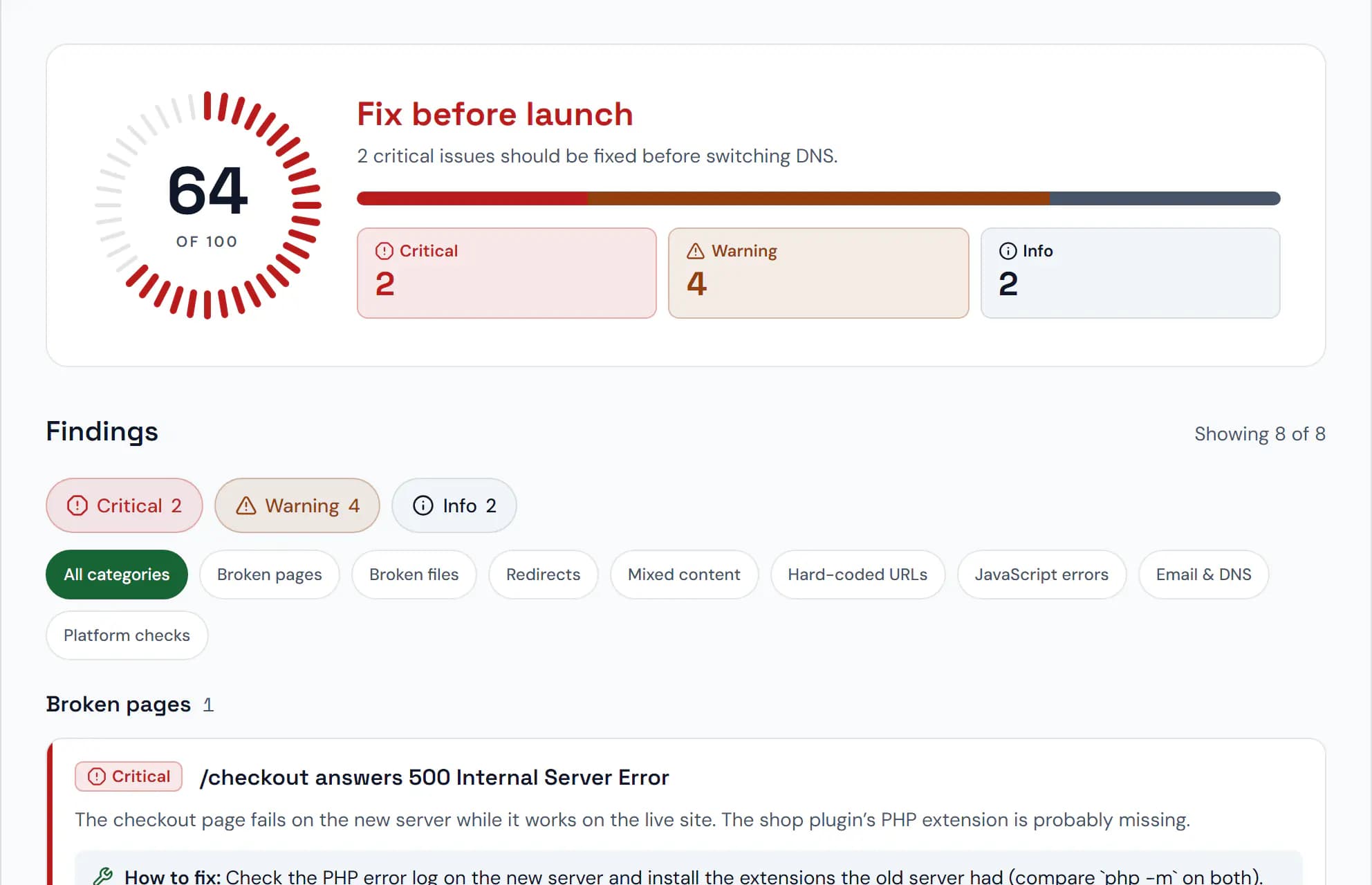
Task: Toggle the Warning 4 severity filter
Action: [x=297, y=505]
